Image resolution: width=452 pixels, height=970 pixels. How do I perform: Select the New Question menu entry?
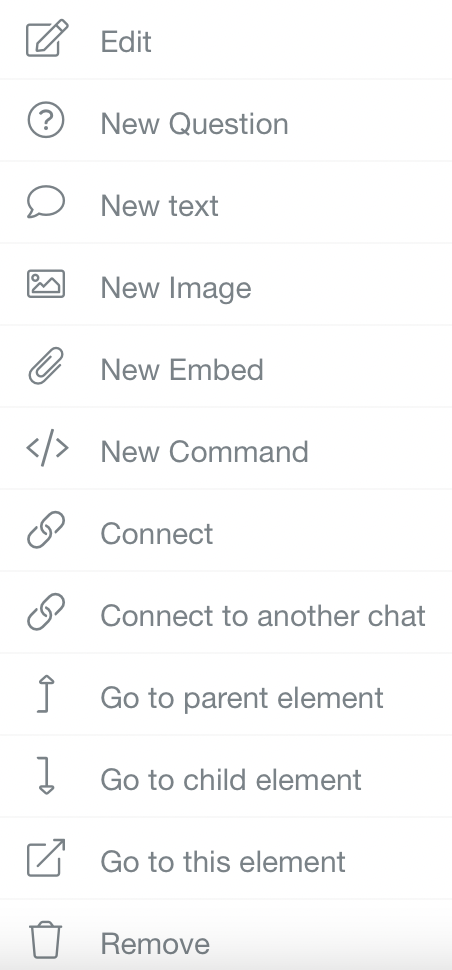tap(226, 120)
